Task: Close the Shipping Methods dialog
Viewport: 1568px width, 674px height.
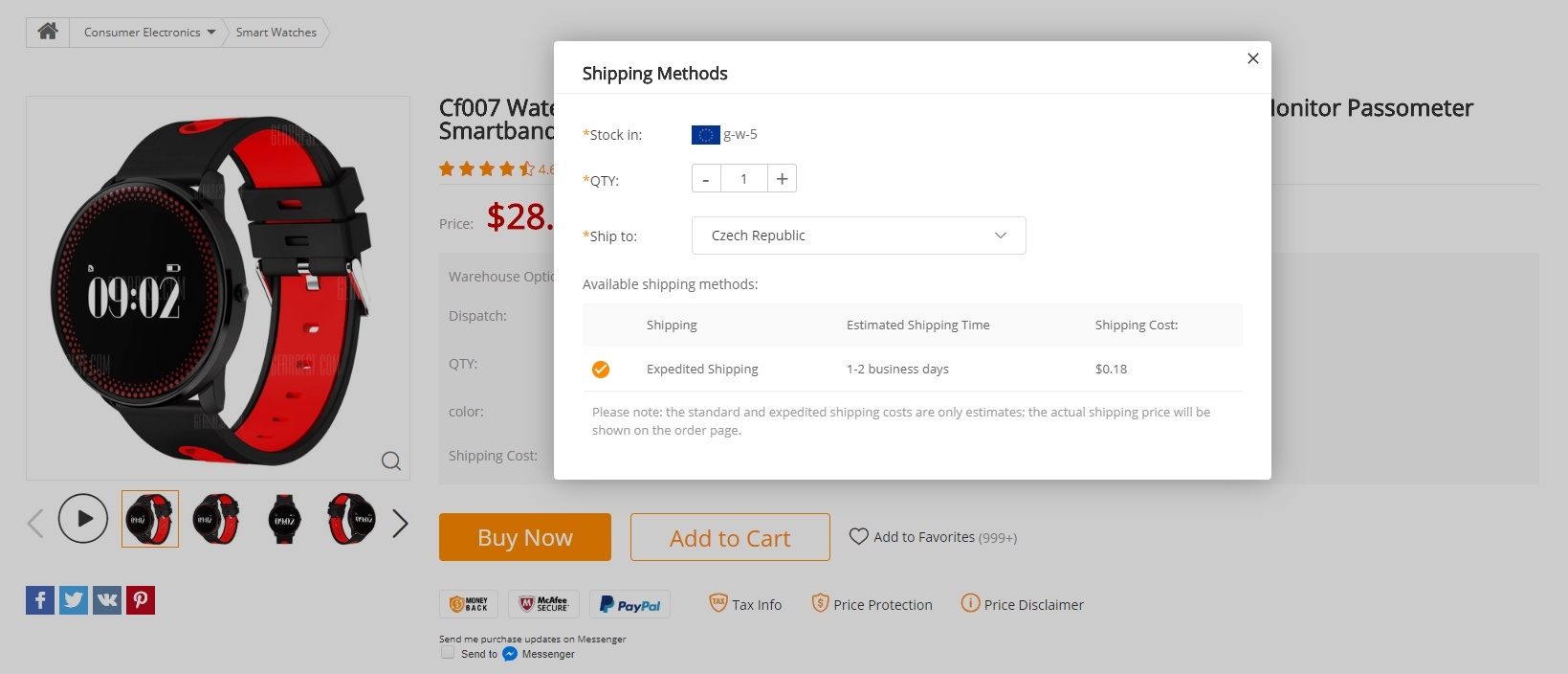Action: [1252, 58]
